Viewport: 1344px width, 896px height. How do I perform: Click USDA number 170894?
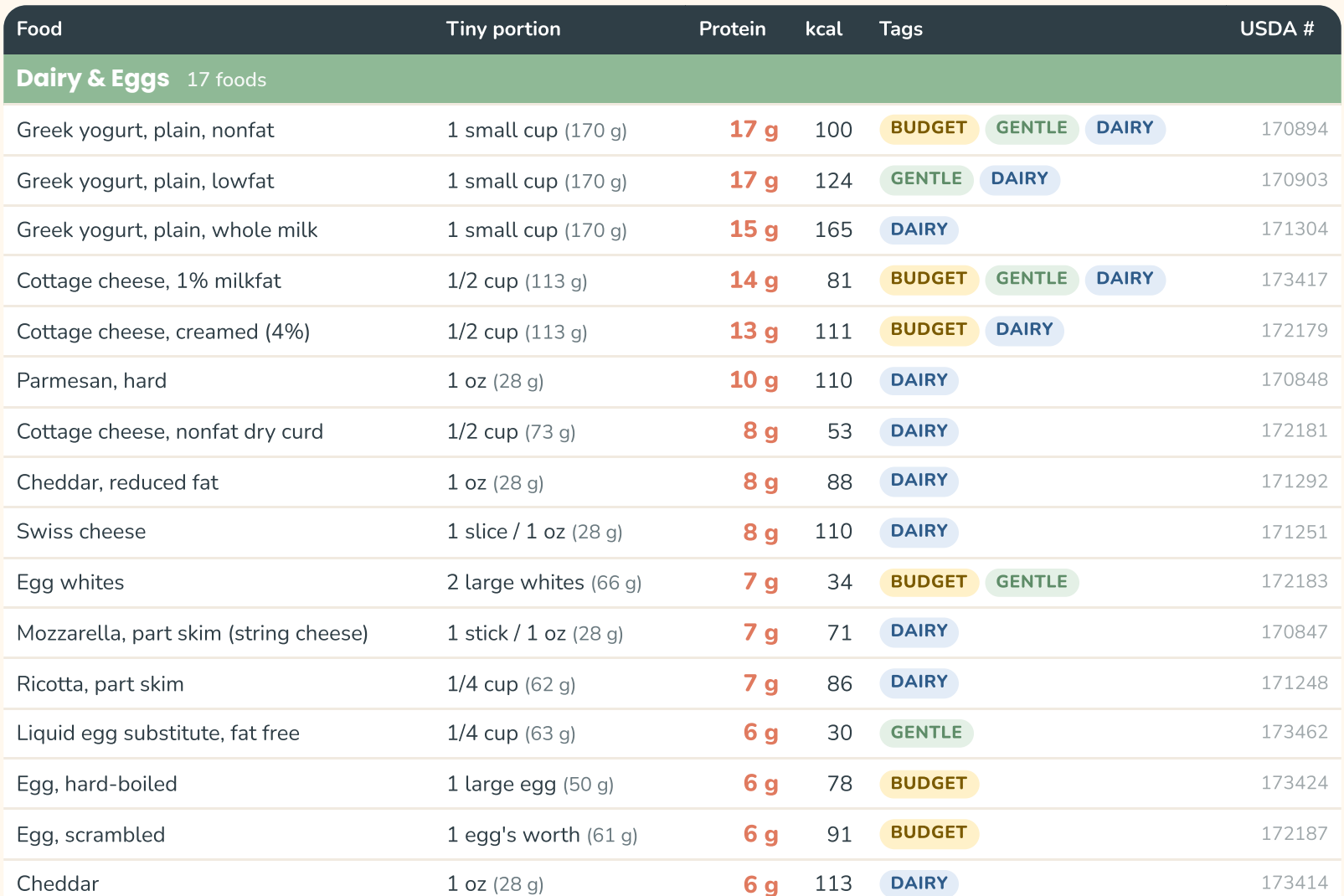tap(1295, 129)
